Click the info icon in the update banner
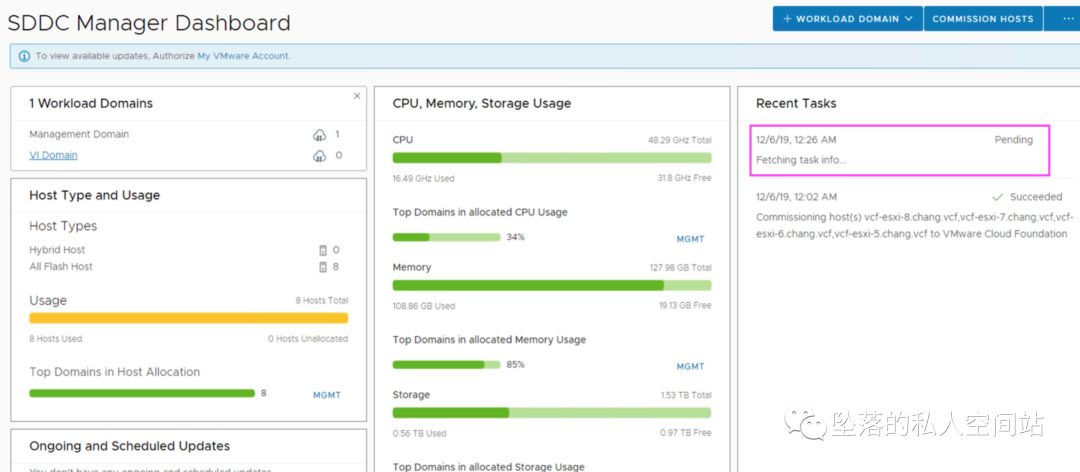Image resolution: width=1080 pixels, height=472 pixels. 24,56
